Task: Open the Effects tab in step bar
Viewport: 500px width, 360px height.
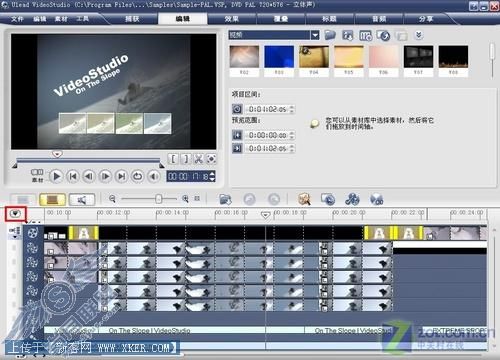Action: [x=232, y=19]
